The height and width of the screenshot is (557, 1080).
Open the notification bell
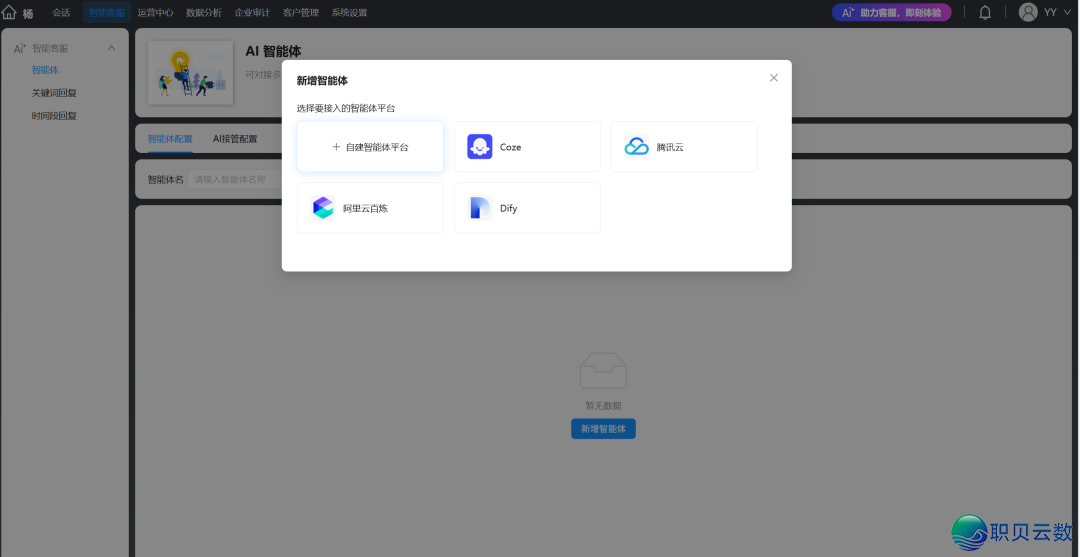point(985,12)
